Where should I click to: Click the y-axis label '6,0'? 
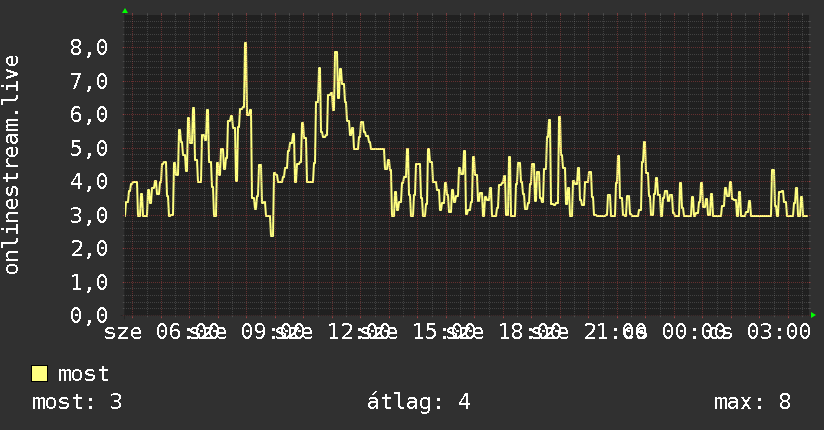[x=89, y=115]
